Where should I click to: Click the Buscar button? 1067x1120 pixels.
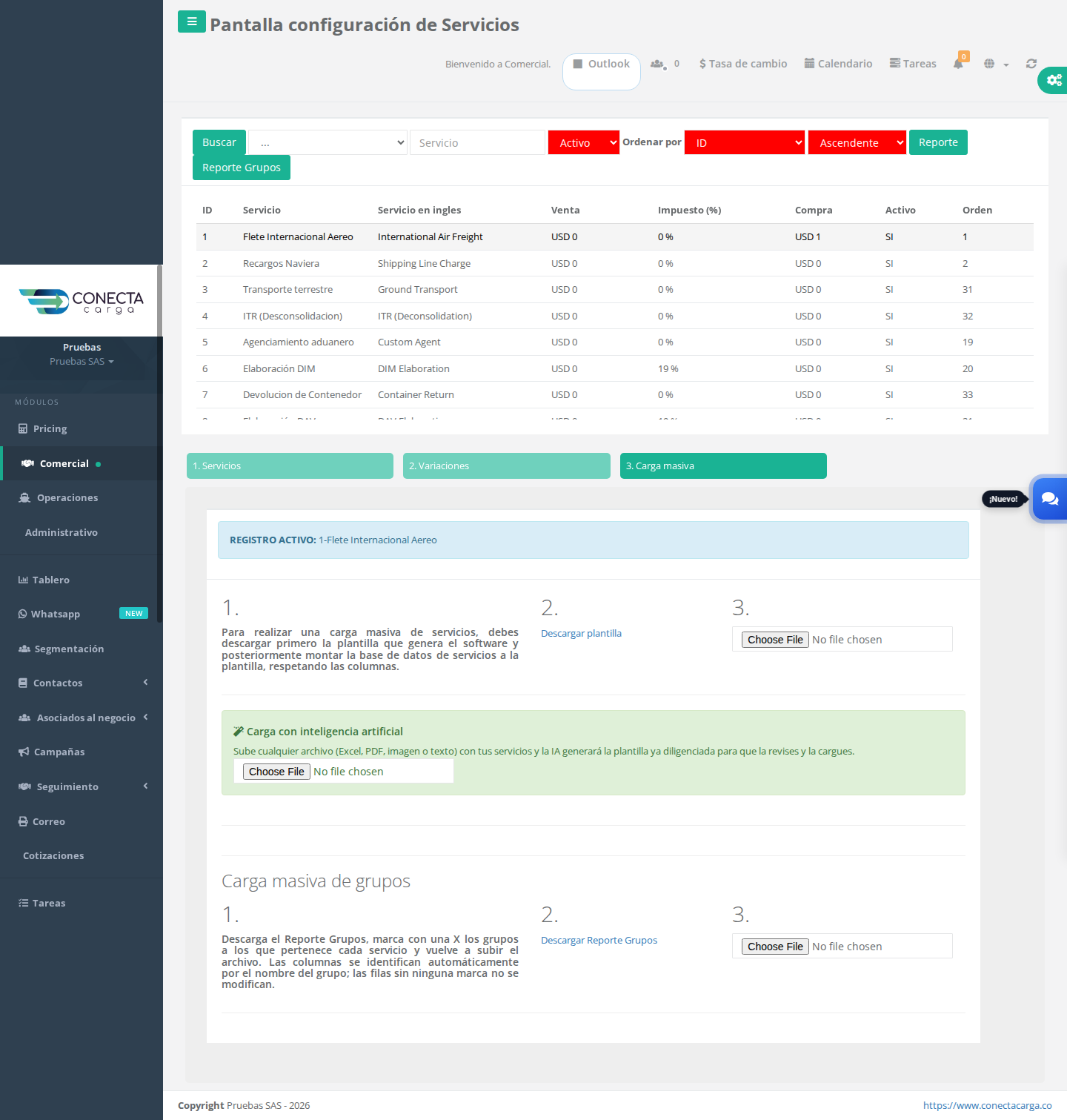(219, 142)
